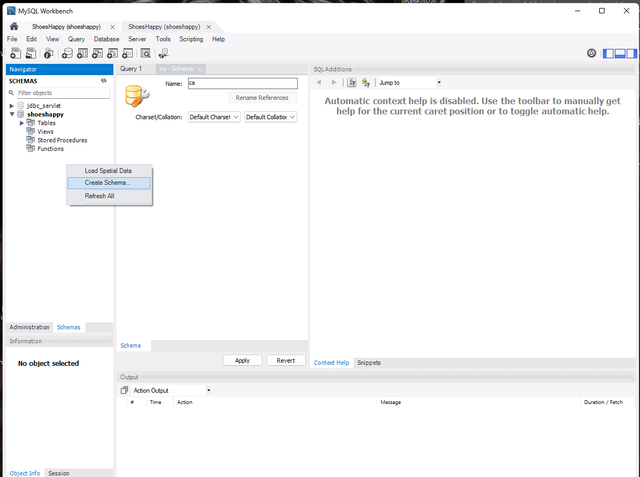Image resolution: width=640 pixels, height=477 pixels.
Task: Click create new view toolbar icon
Action: pos(98,53)
